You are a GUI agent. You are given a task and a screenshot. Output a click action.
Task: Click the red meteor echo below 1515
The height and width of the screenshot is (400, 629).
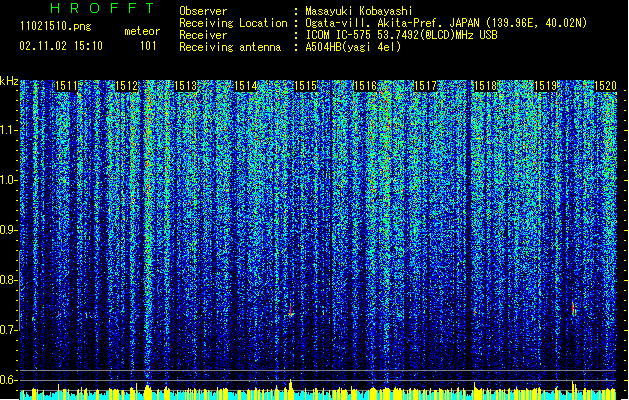click(291, 313)
